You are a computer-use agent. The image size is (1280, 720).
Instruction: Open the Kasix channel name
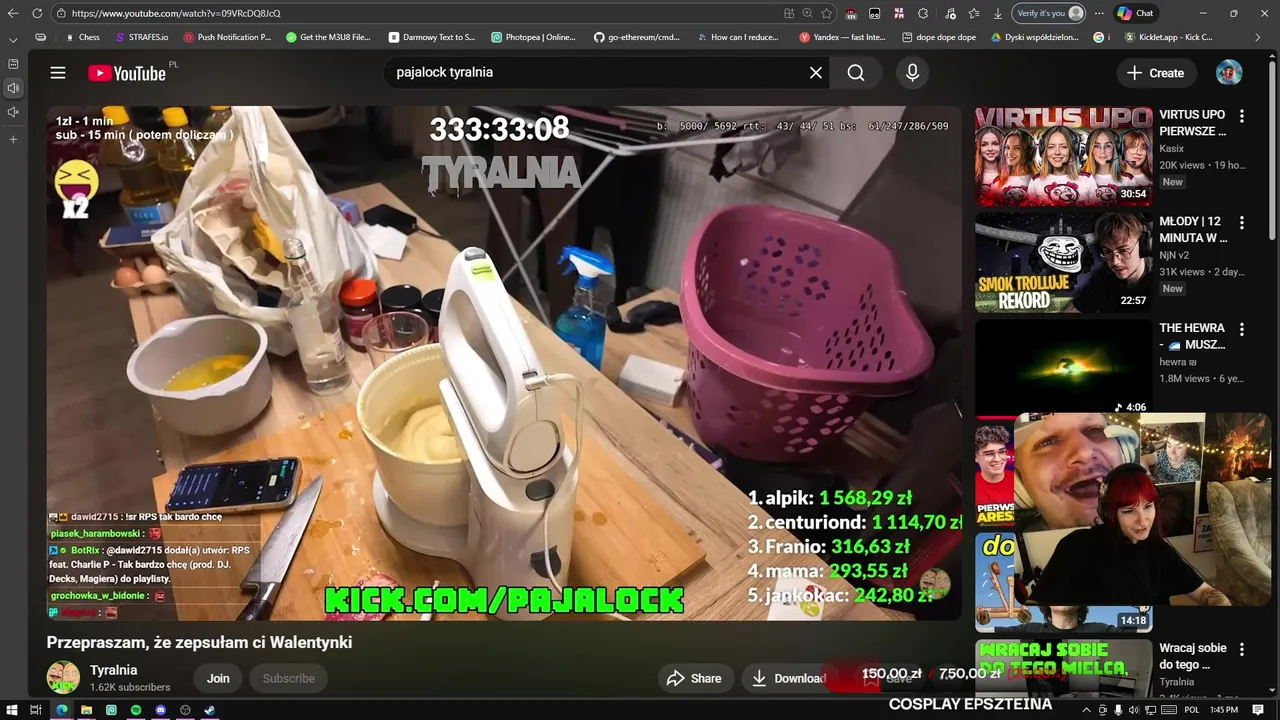1172,149
